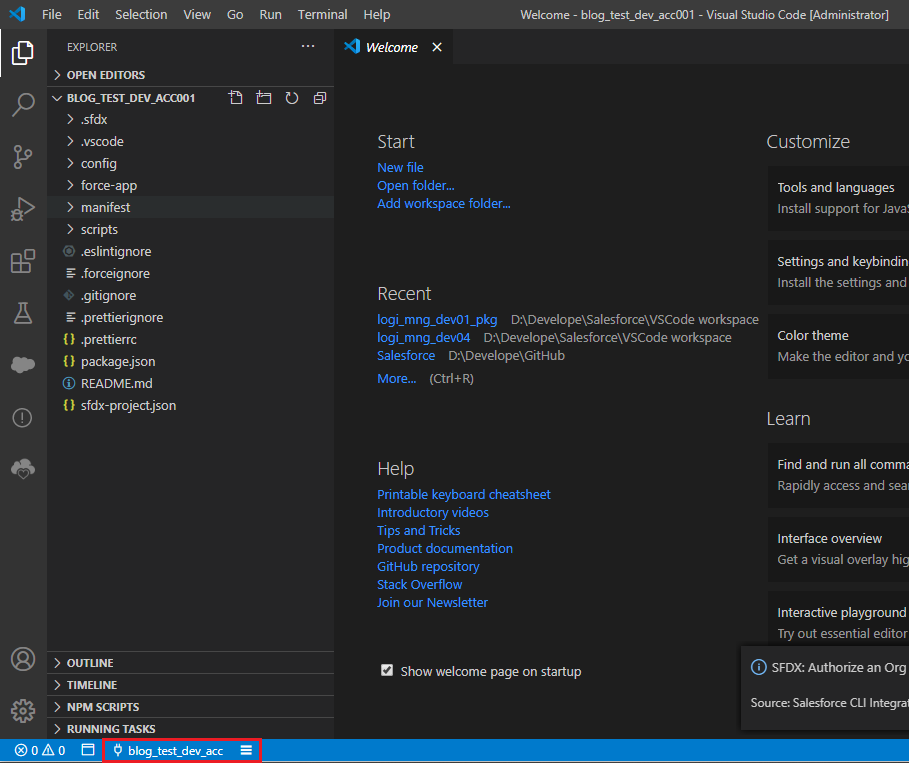Image resolution: width=909 pixels, height=763 pixels.
Task: Click the three-line menu icon in status bar
Action: [x=246, y=750]
